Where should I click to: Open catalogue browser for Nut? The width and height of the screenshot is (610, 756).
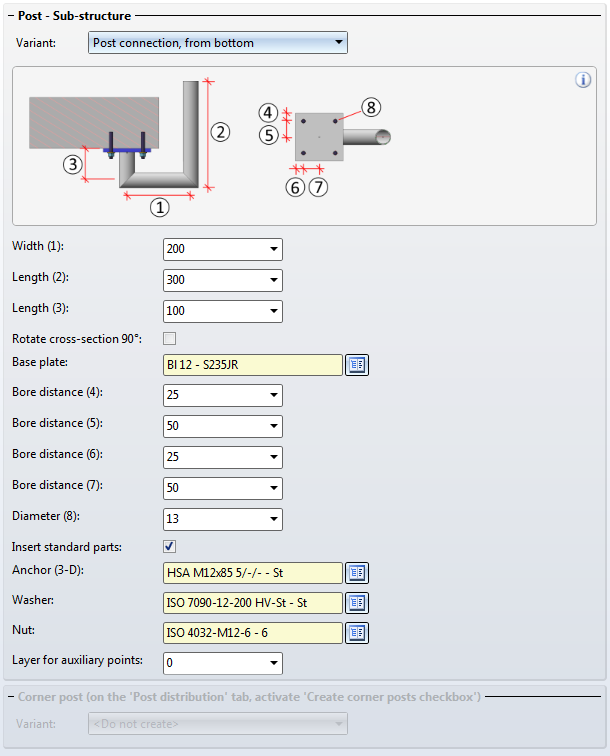(357, 633)
